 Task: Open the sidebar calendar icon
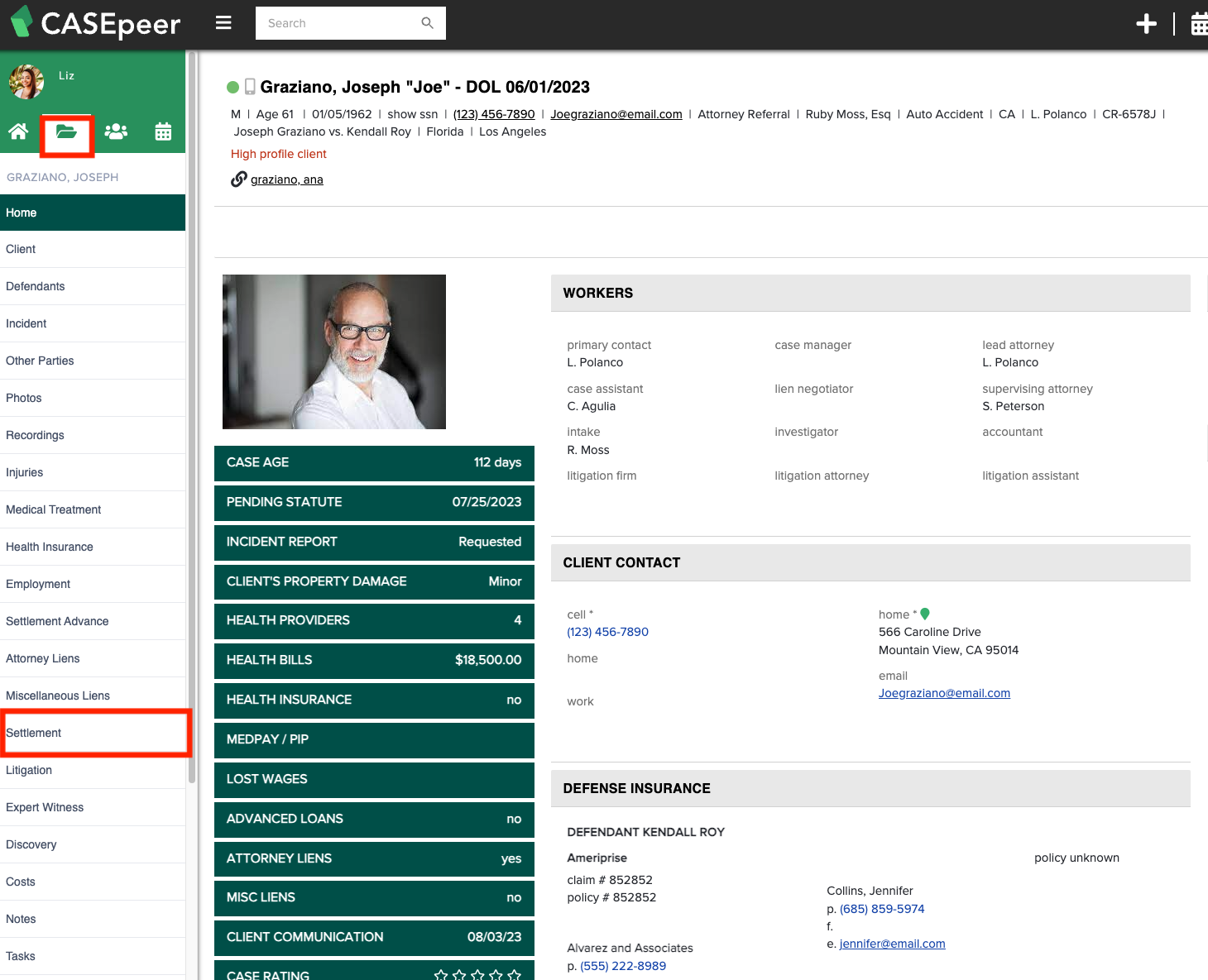click(x=163, y=131)
